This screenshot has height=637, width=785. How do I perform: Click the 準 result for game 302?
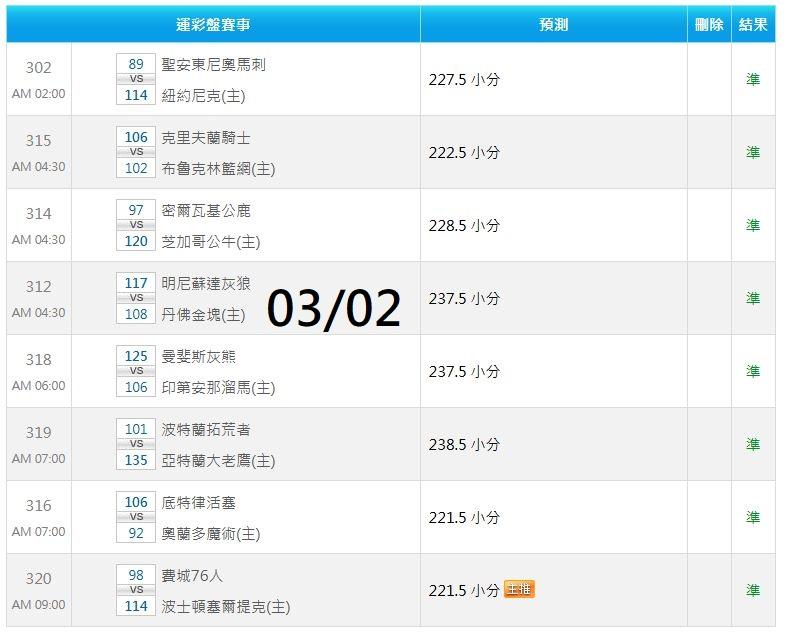tap(753, 79)
